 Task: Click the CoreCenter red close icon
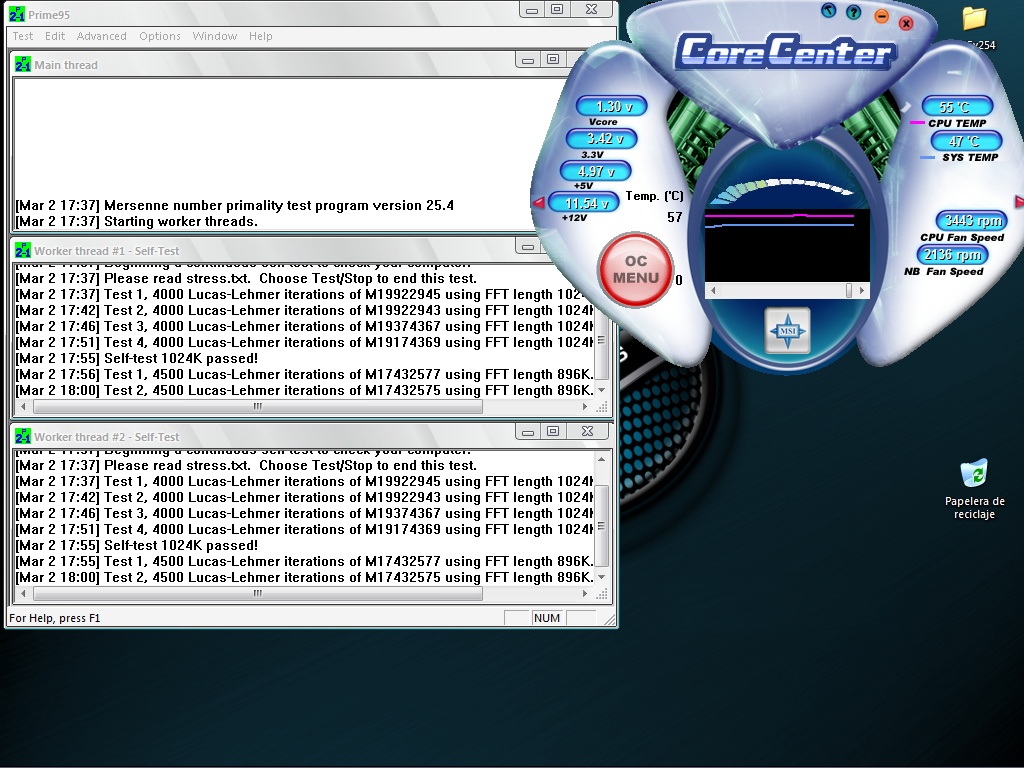[x=906, y=24]
